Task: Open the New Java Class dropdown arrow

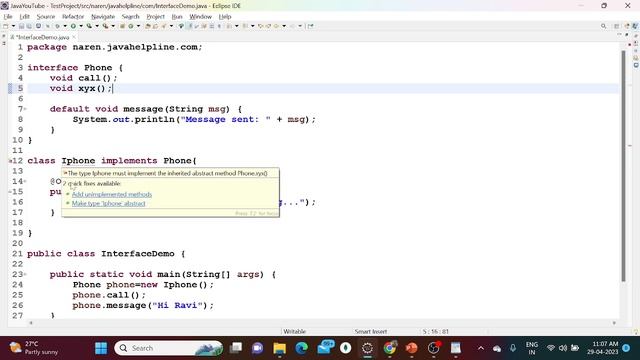Action: coord(138,26)
